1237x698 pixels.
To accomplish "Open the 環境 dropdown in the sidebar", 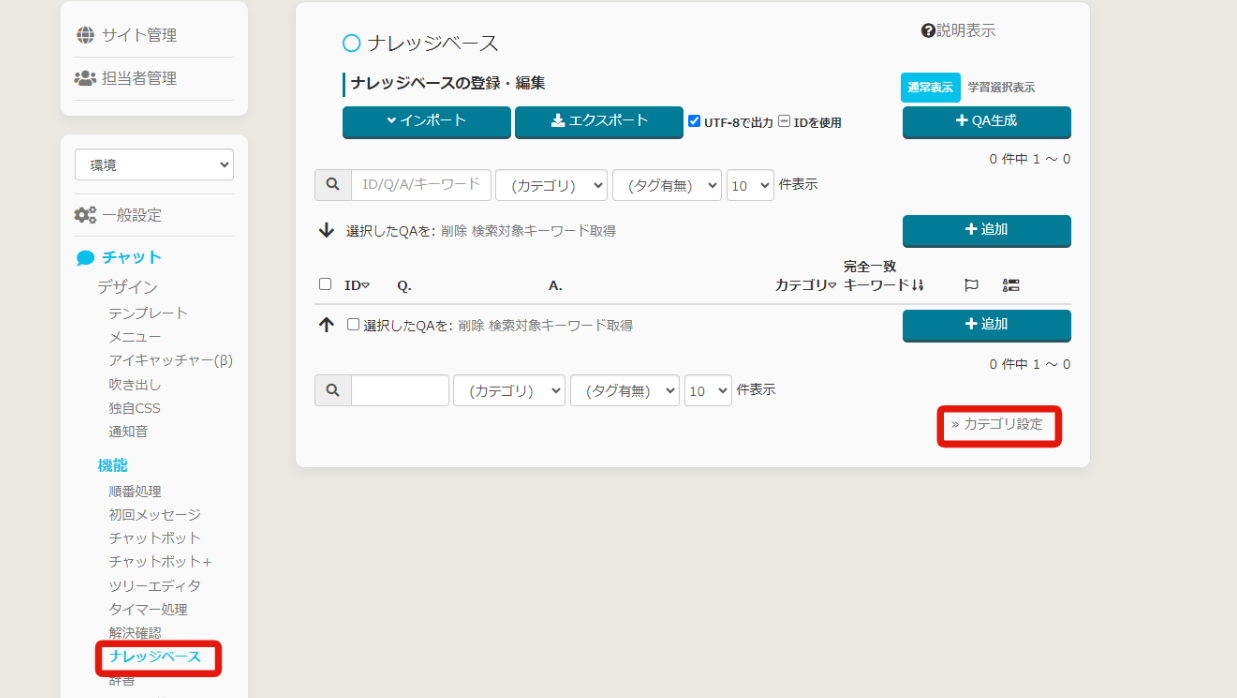I will [154, 165].
